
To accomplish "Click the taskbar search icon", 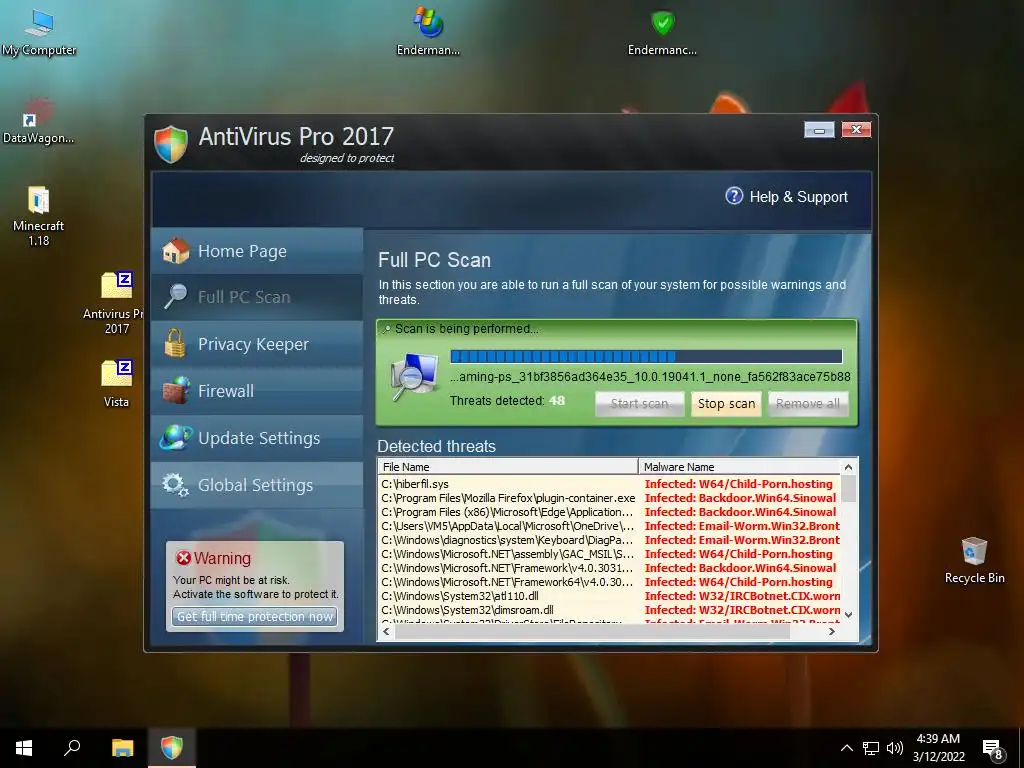I will (x=72, y=748).
